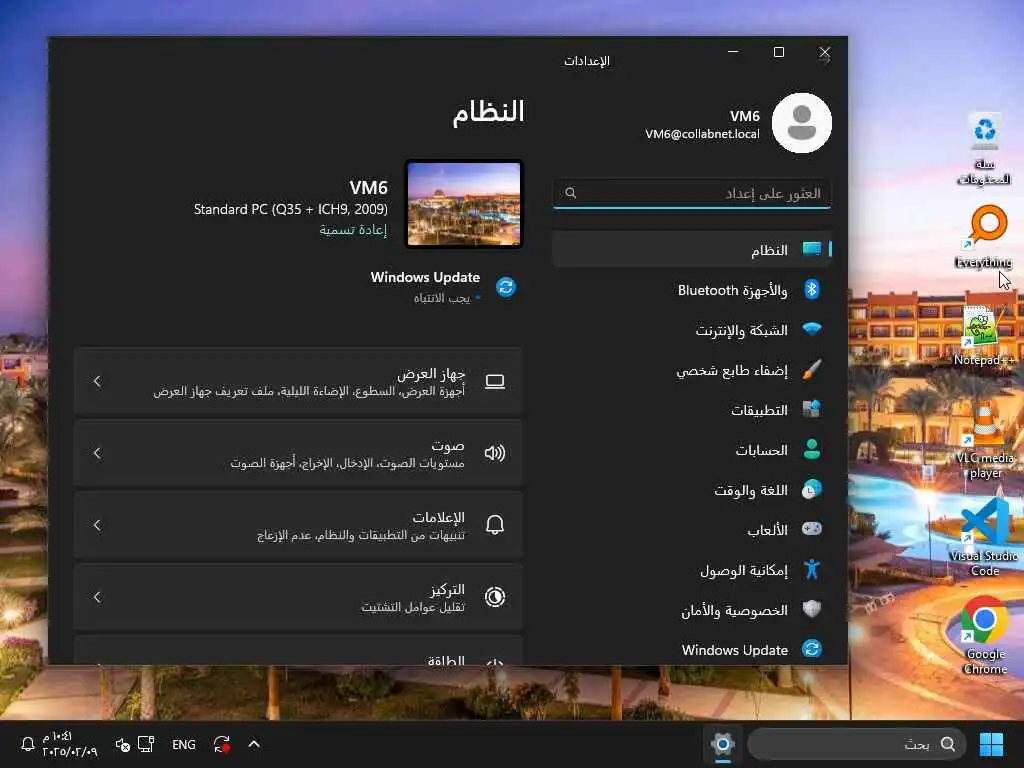
Task: Open the التطبيقات apps icon
Action: (x=812, y=409)
